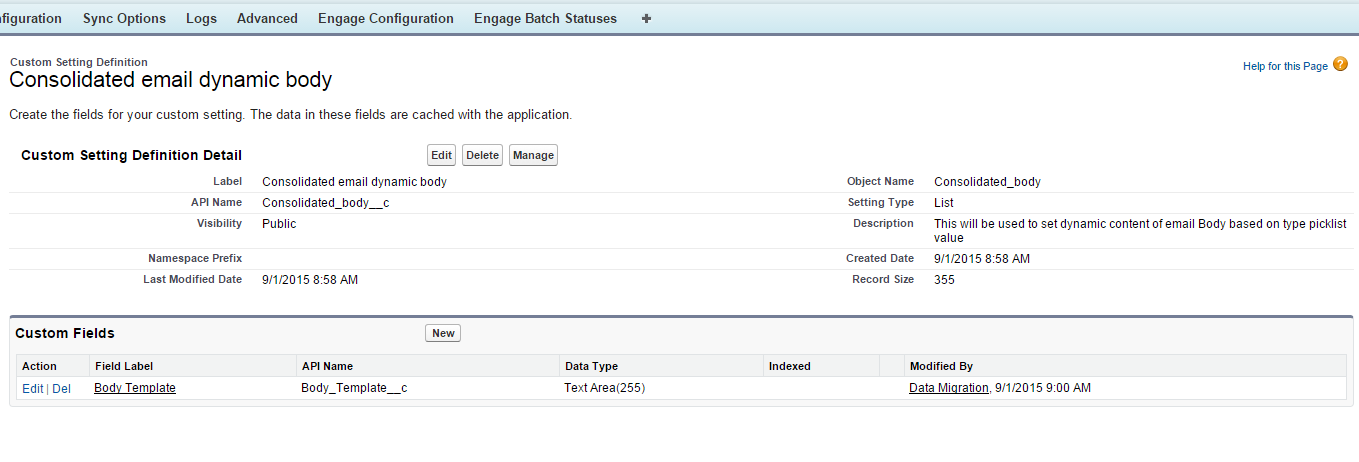
Task: Click the Data Type column header
Action: [592, 366]
